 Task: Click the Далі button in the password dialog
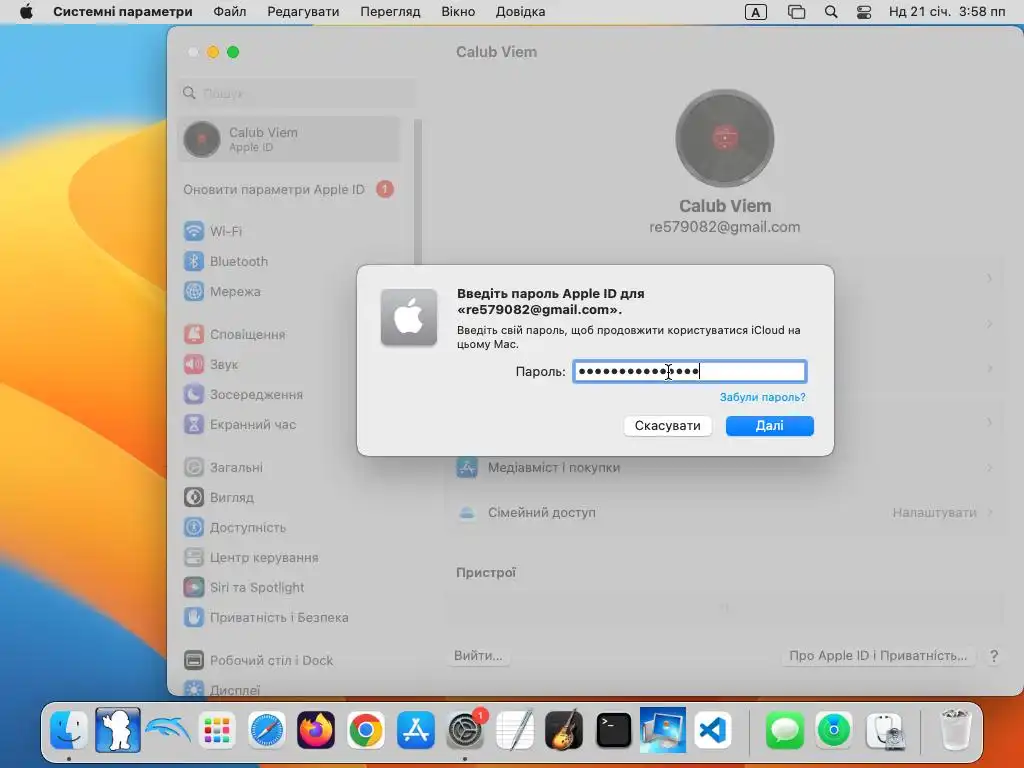769,426
